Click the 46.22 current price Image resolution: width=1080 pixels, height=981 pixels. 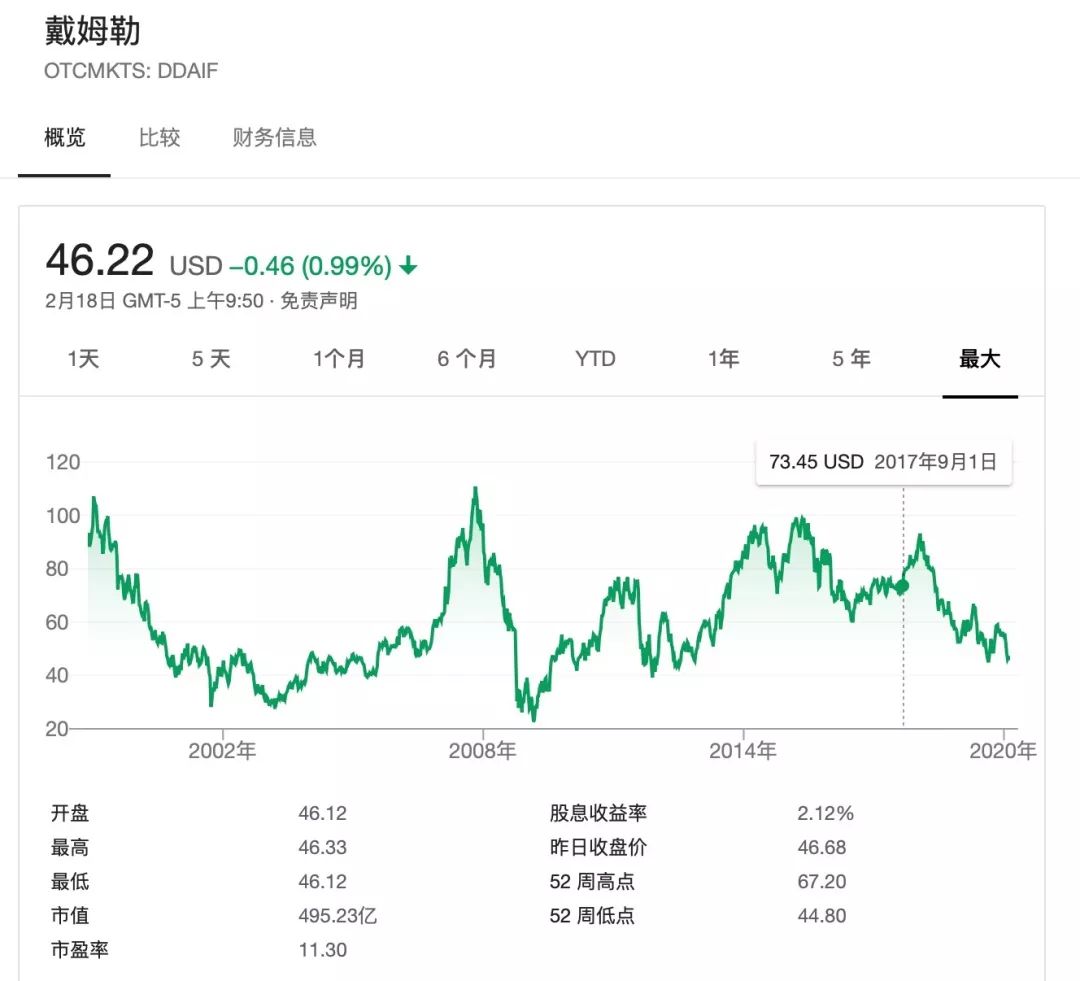coord(100,260)
